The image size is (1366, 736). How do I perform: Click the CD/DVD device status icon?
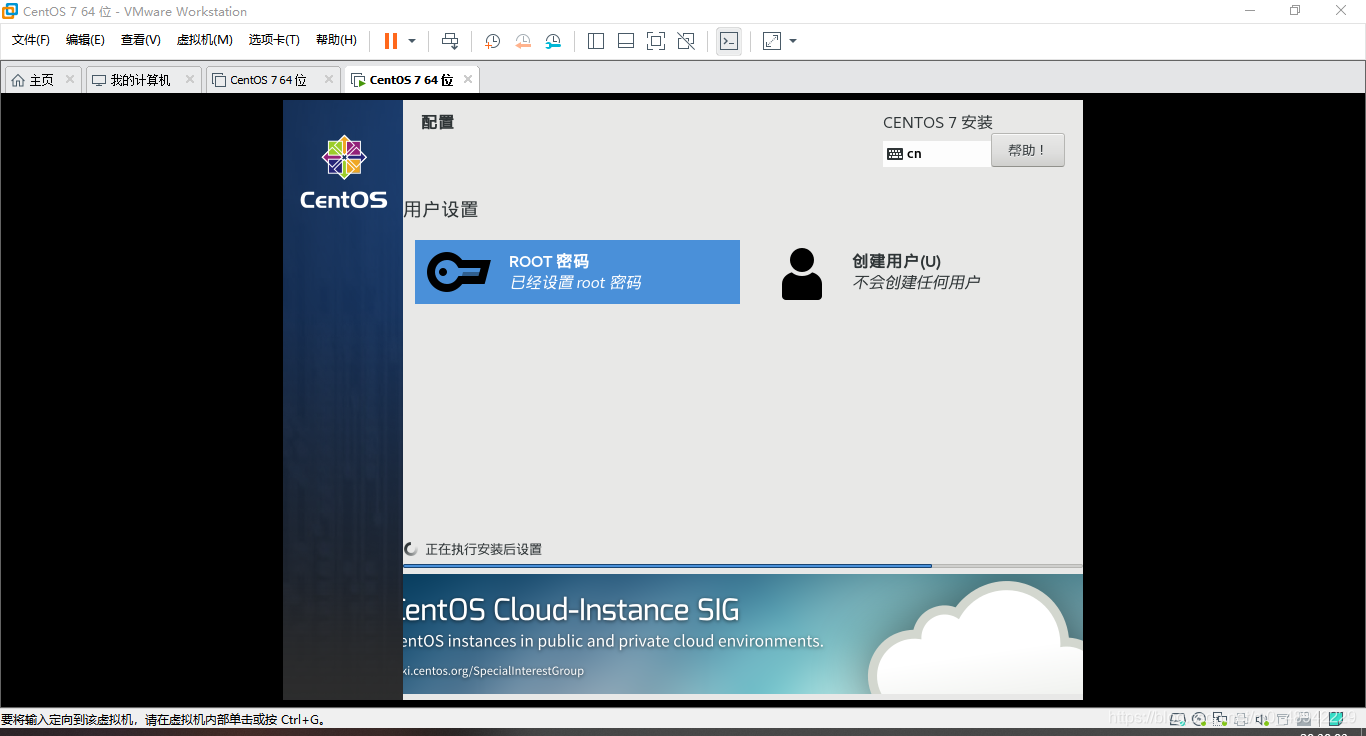click(x=1199, y=719)
